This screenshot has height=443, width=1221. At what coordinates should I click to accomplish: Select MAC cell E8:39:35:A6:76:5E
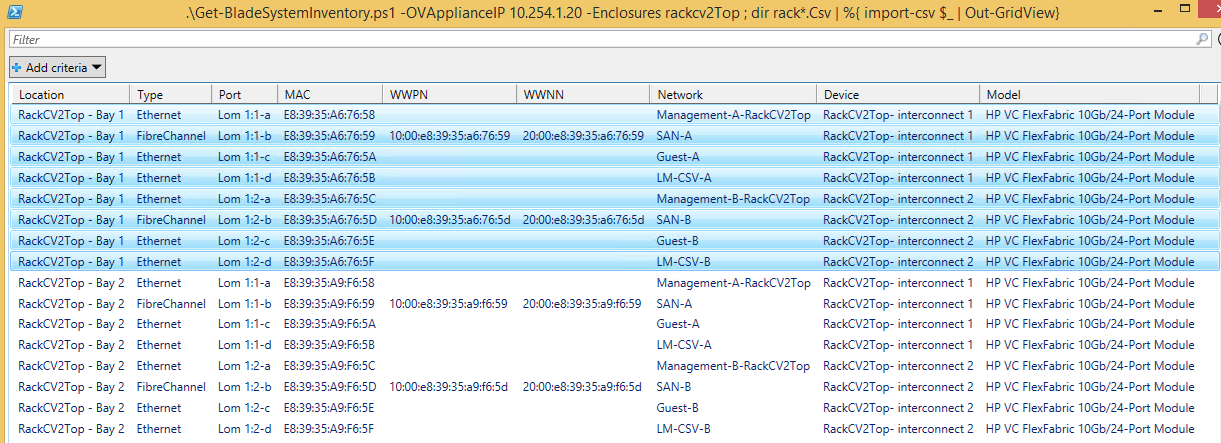coord(330,241)
